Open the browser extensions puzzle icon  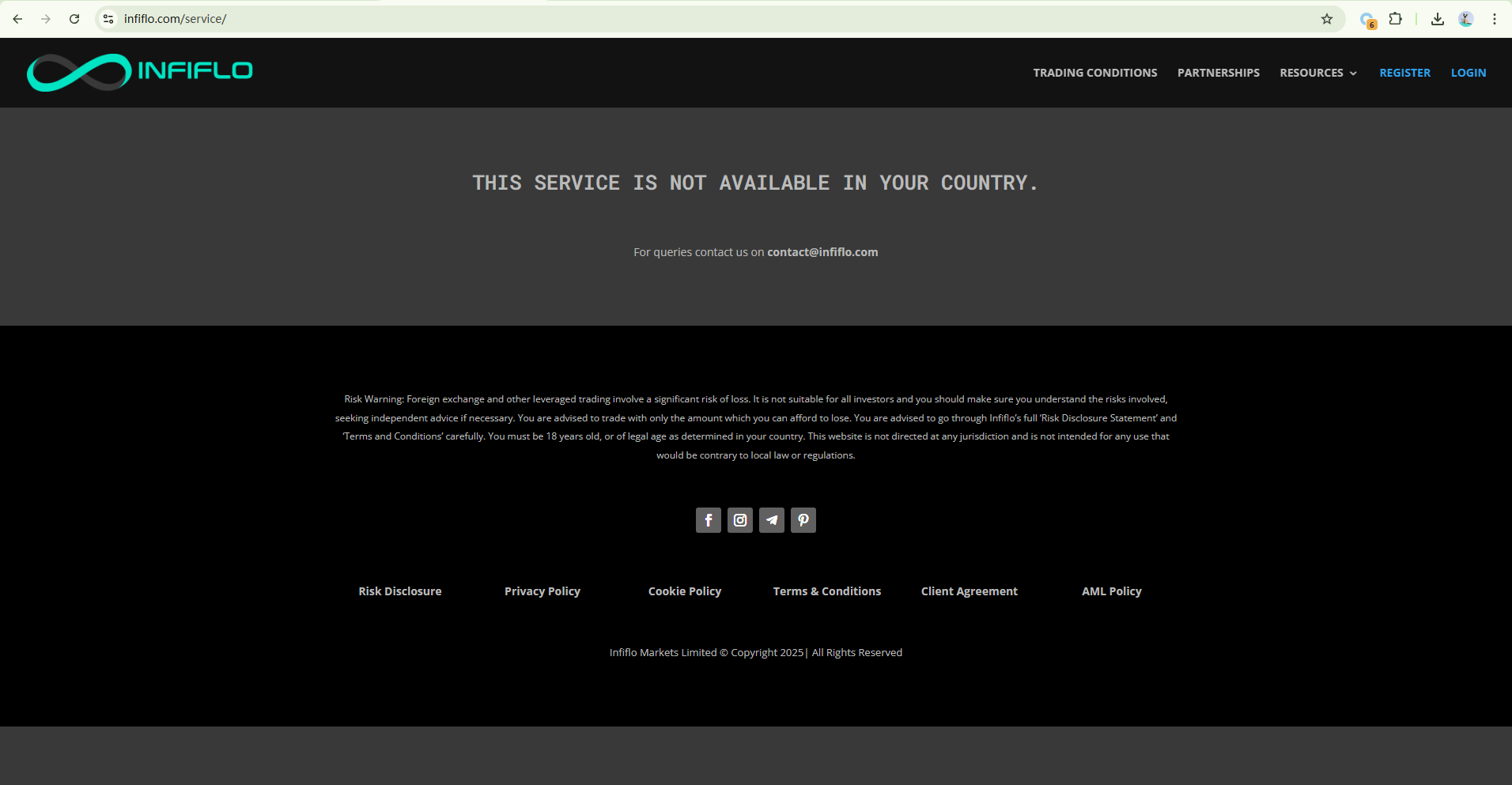pyautogui.click(x=1395, y=19)
